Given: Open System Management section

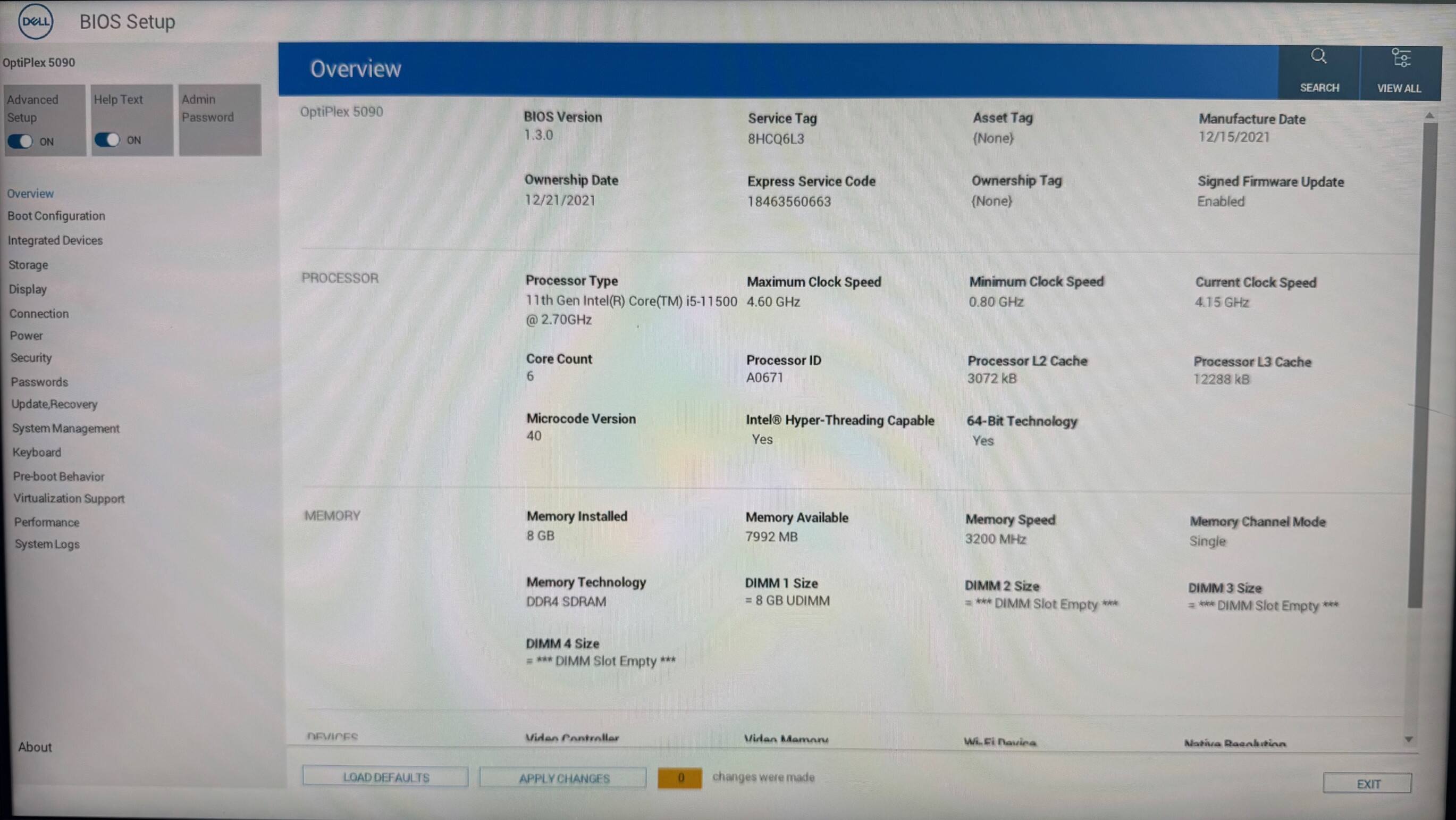Looking at the screenshot, I should [x=65, y=428].
